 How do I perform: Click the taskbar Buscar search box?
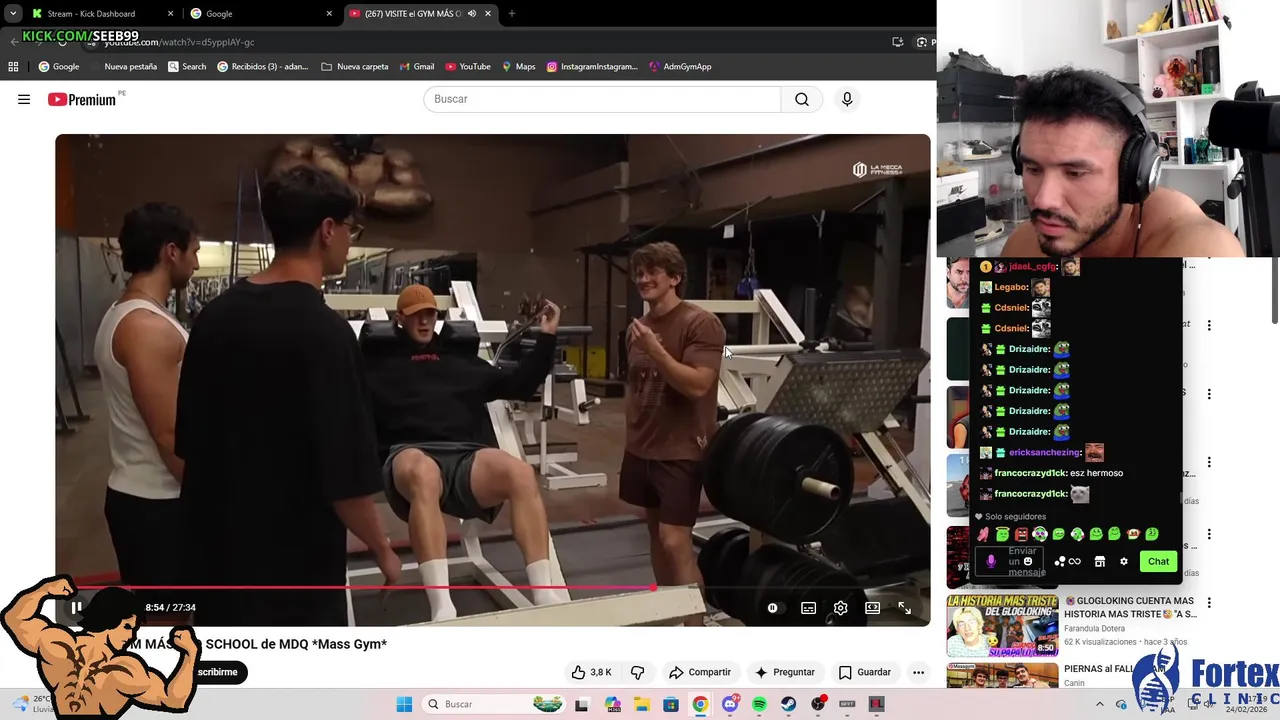tap(495, 704)
